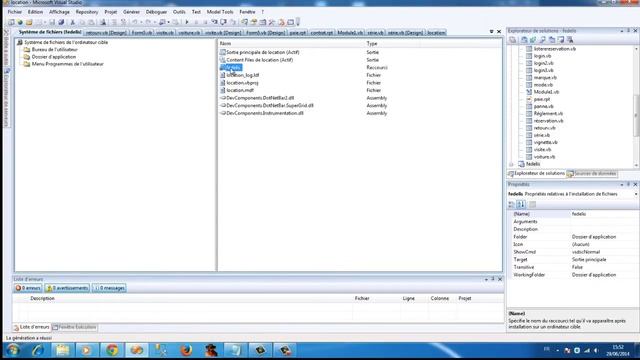
Task: Open the Properties object selector dropdown
Action: click(636, 194)
